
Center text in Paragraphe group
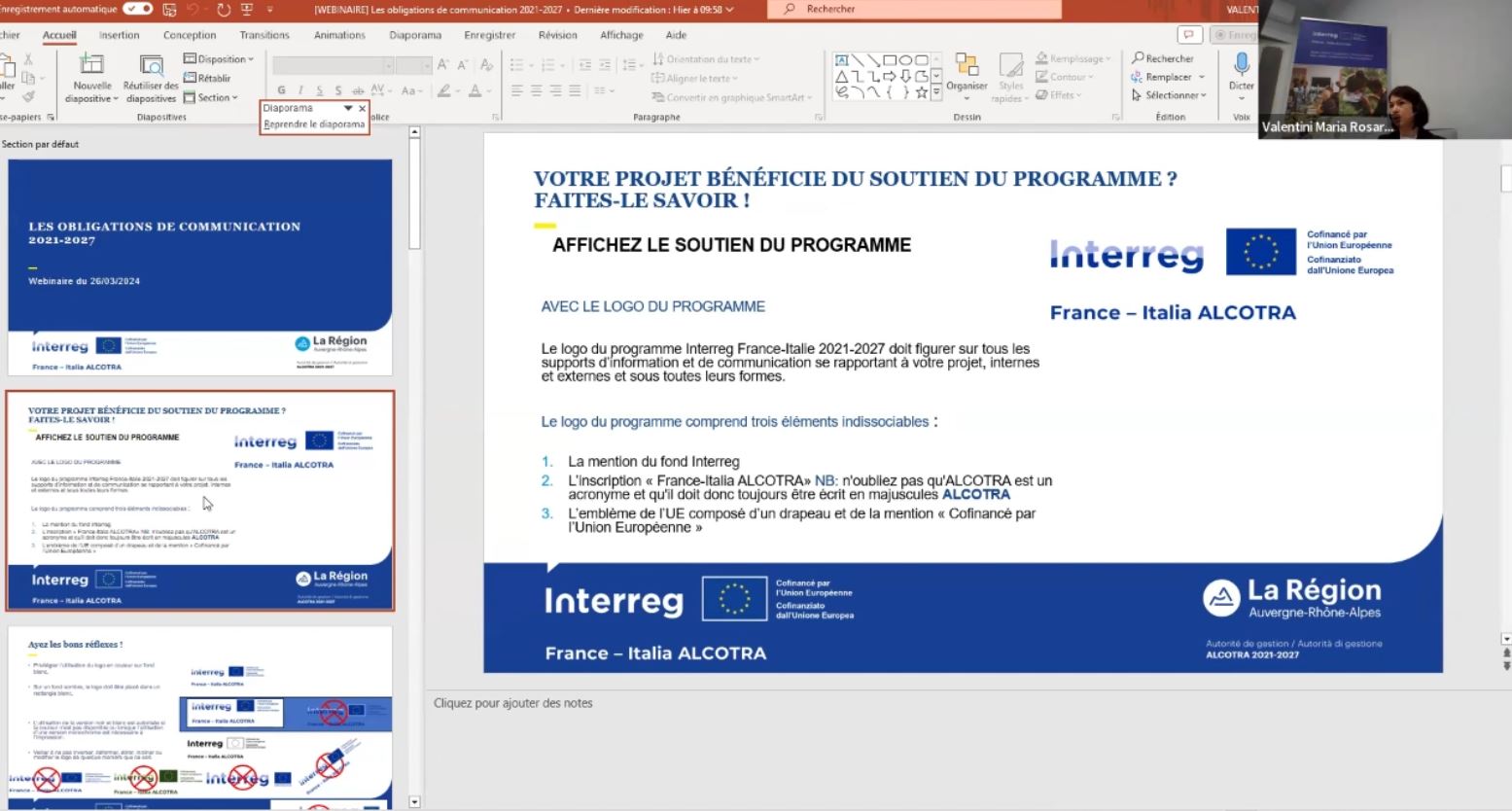pyautogui.click(x=537, y=90)
